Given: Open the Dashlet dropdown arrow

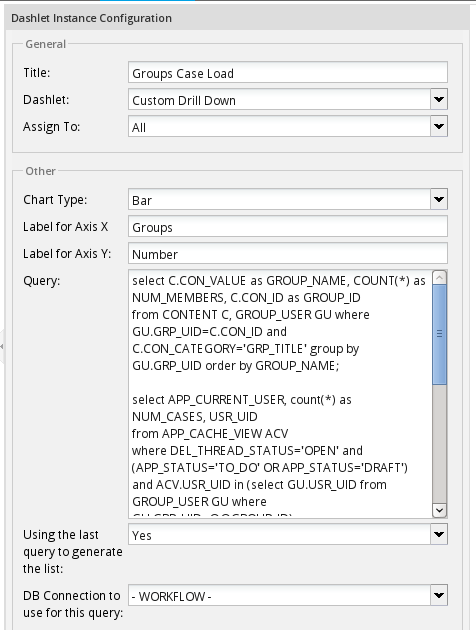Looking at the screenshot, I should (439, 99).
